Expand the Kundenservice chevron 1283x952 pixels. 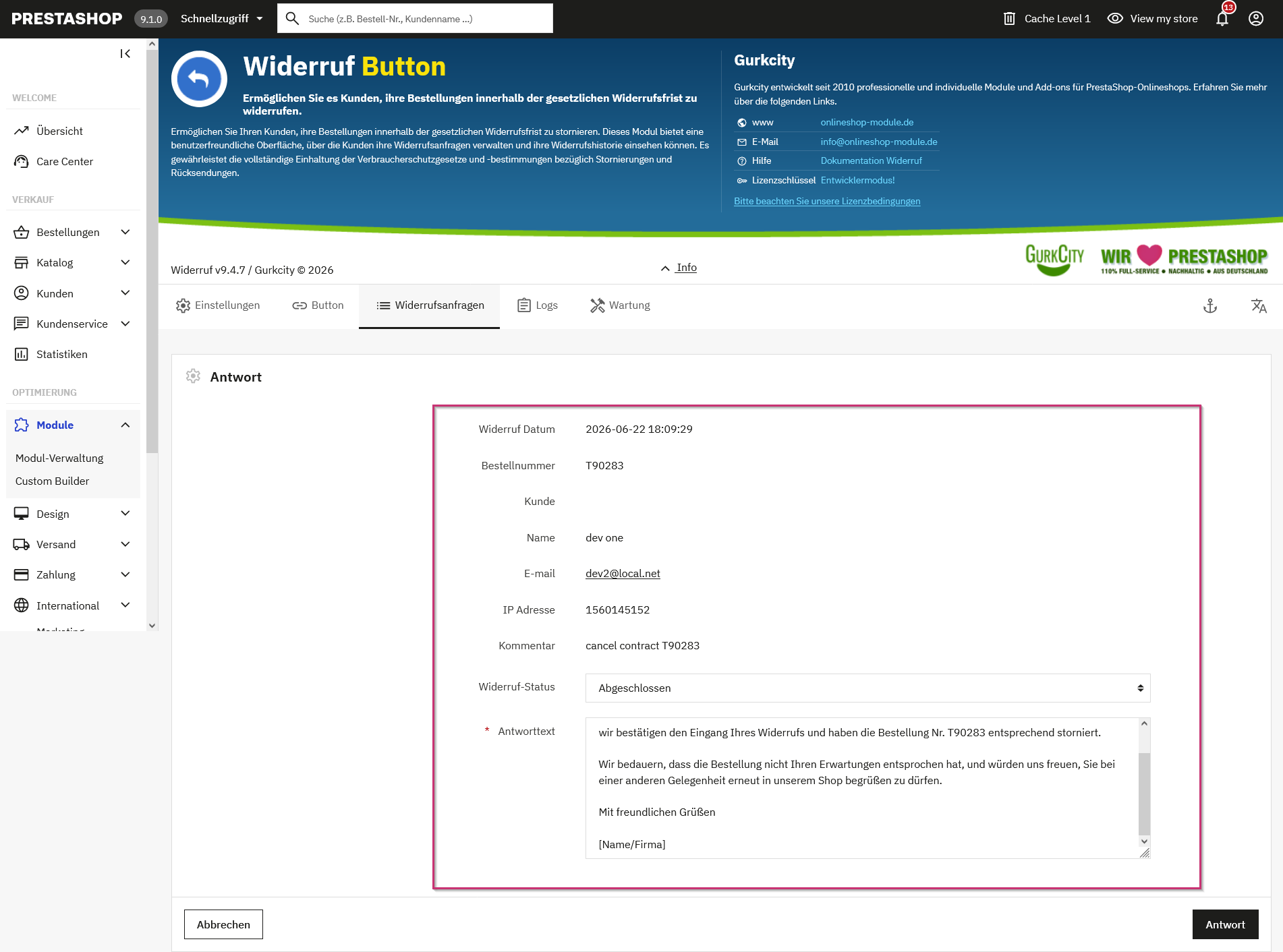(x=125, y=324)
